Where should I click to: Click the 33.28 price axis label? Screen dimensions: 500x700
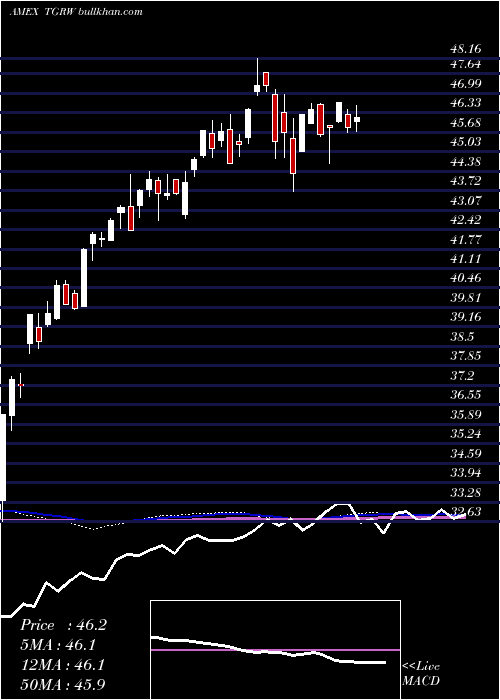coord(465,493)
